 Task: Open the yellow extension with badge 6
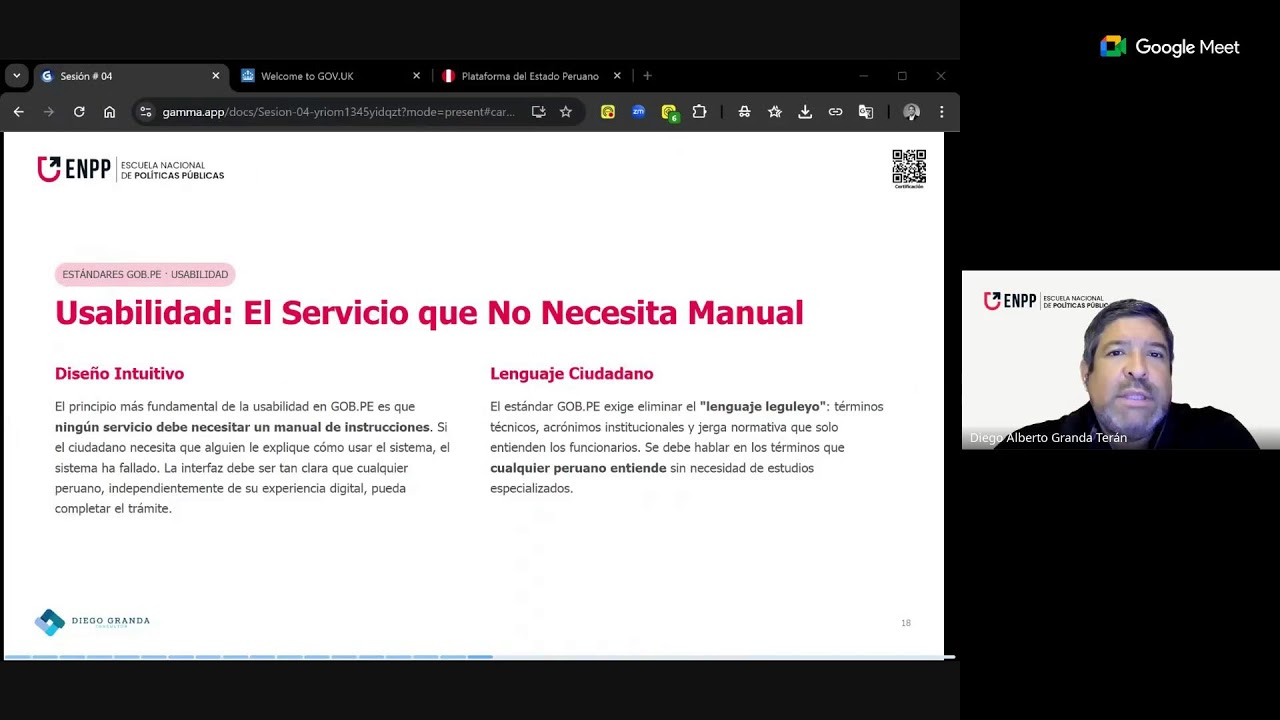click(669, 113)
